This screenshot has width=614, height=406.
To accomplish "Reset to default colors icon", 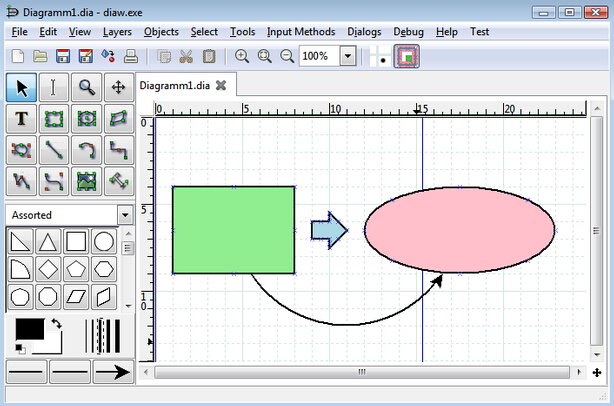I will pos(20,348).
